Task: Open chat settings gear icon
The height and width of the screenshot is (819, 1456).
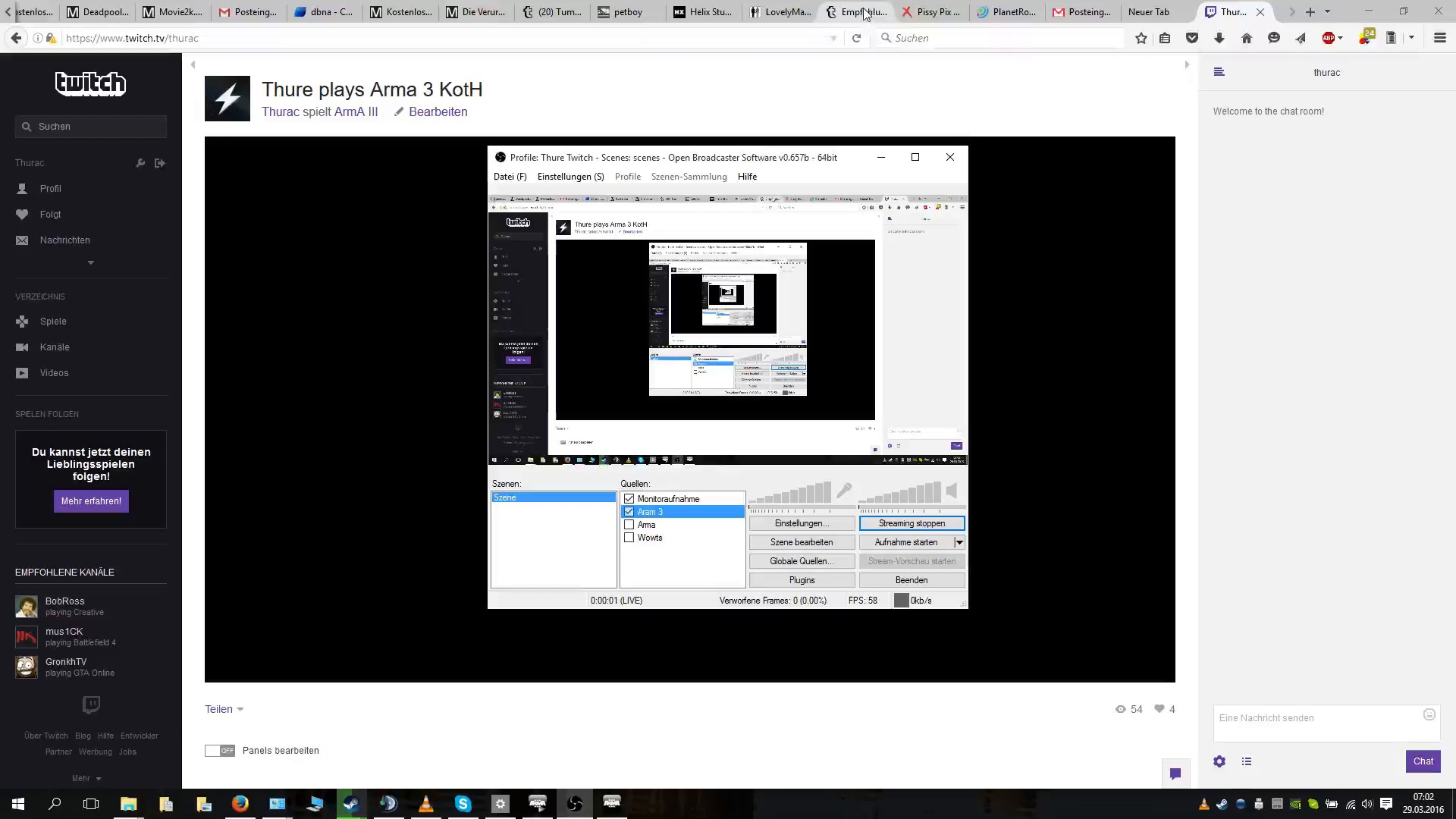Action: point(1219,761)
